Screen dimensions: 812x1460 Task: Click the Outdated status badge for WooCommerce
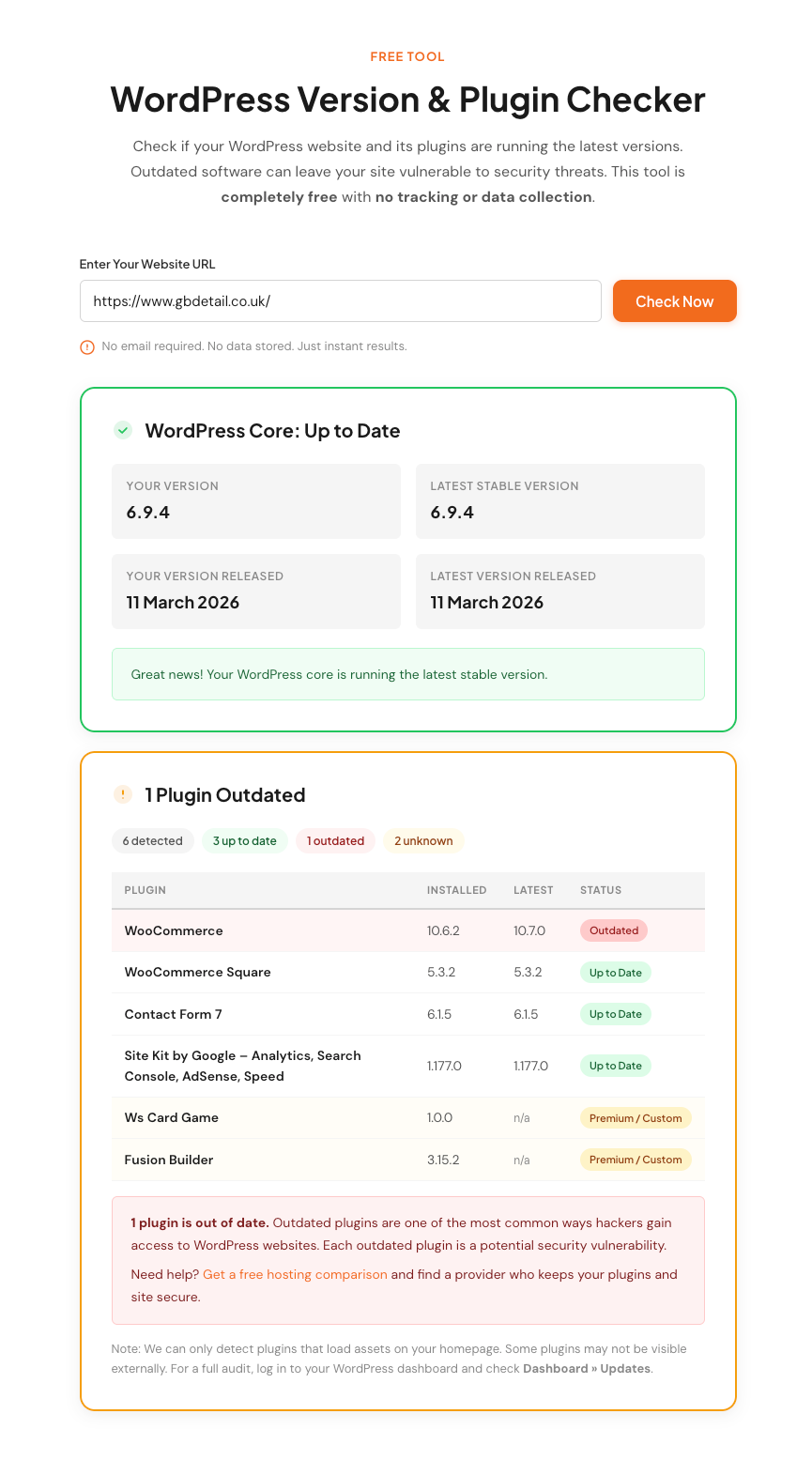(x=614, y=930)
